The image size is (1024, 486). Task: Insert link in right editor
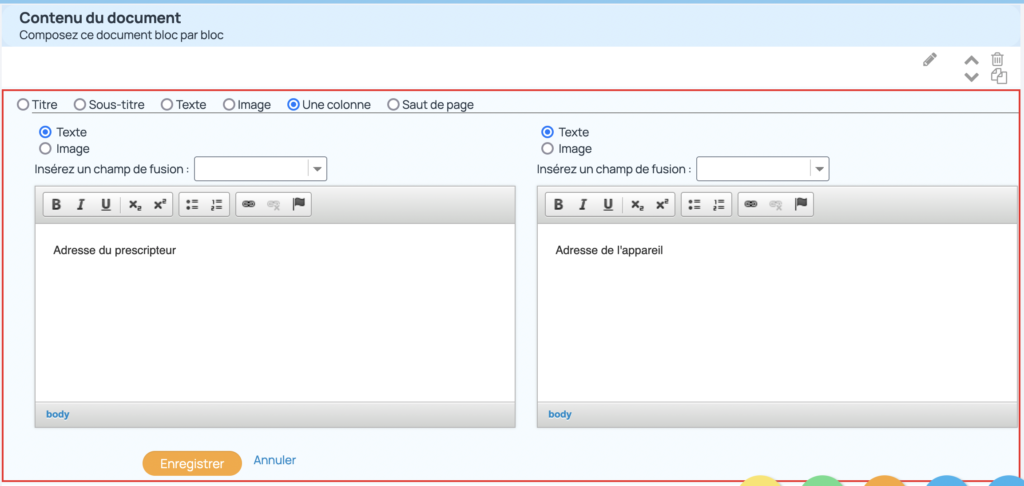point(751,204)
